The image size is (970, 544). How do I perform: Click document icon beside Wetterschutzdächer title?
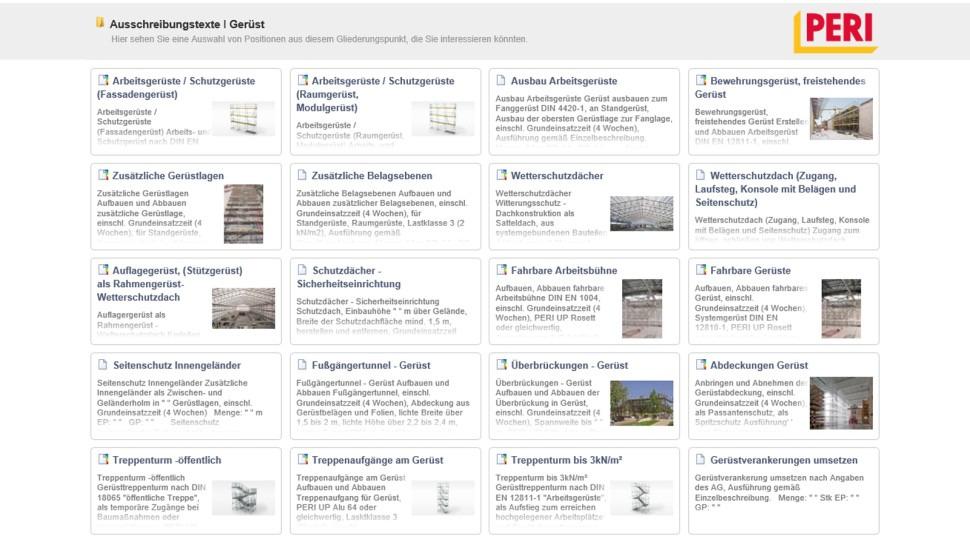pos(502,176)
